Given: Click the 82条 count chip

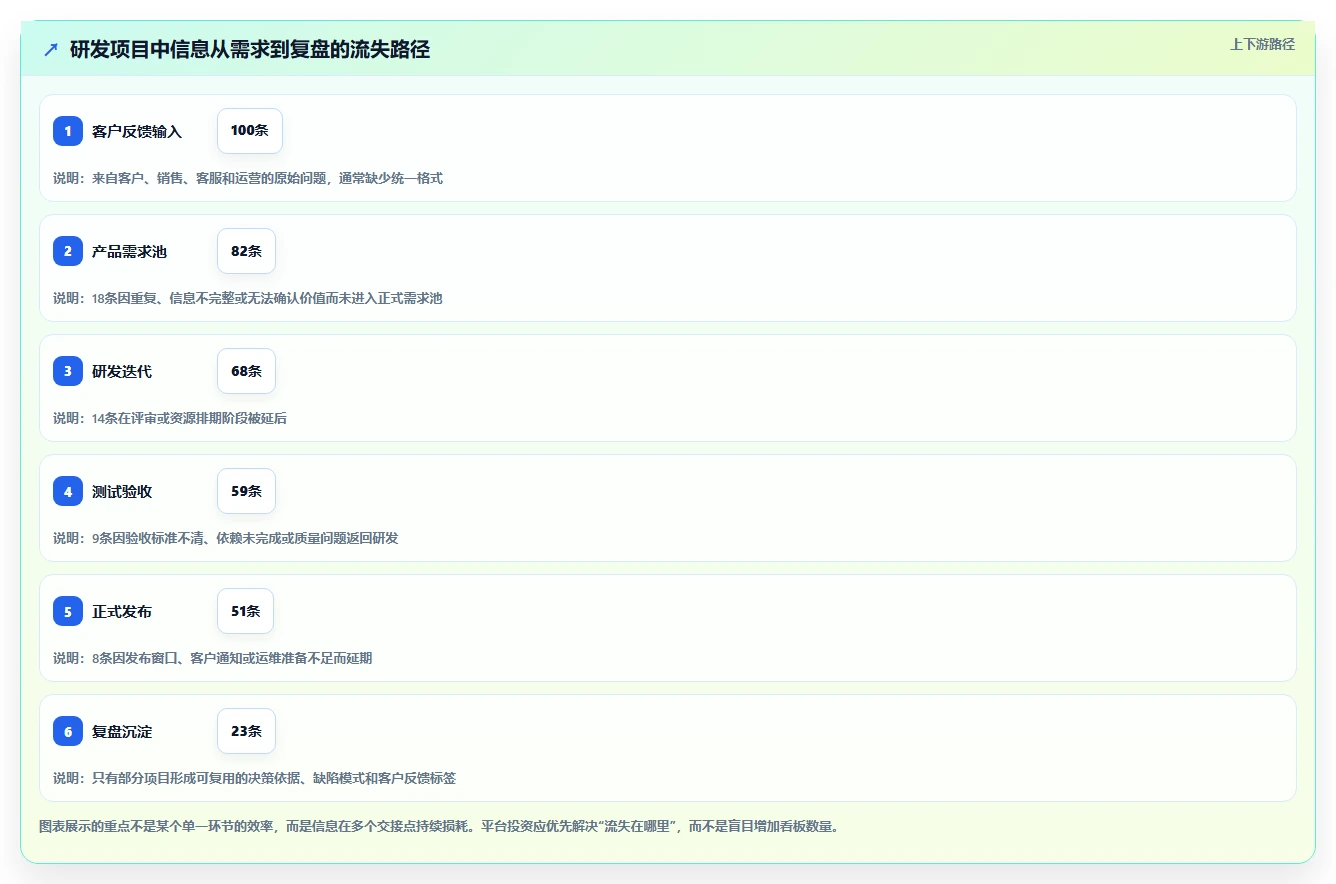Looking at the screenshot, I should coord(246,251).
